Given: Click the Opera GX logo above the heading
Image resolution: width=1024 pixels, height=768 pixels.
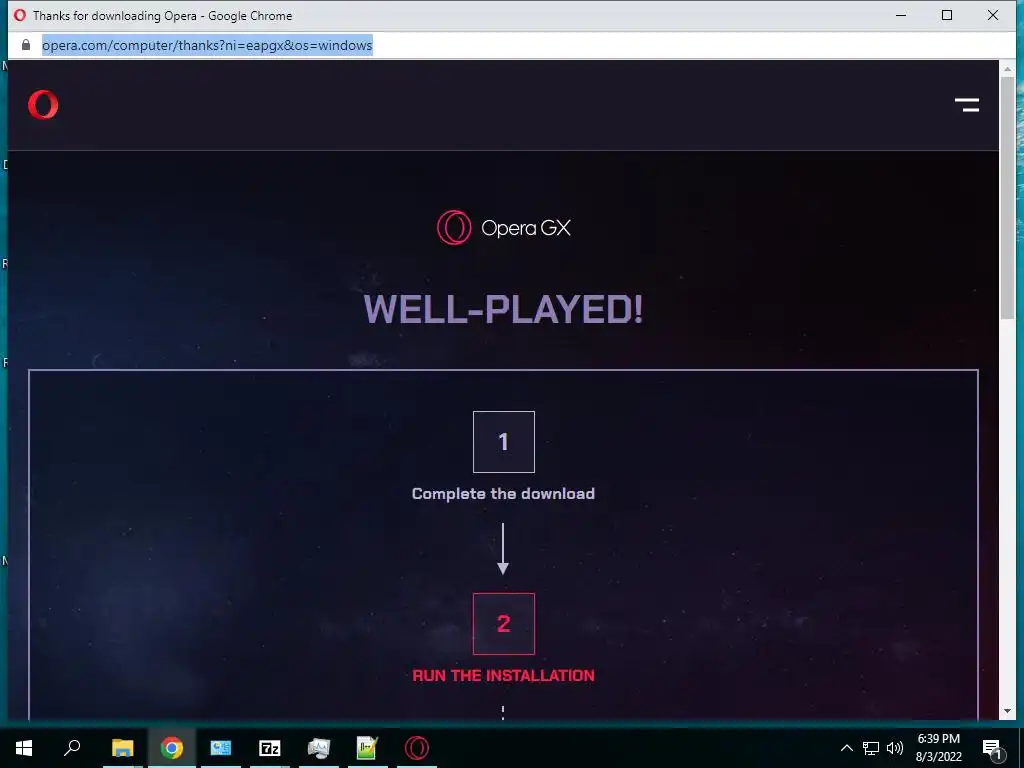Looking at the screenshot, I should point(504,227).
